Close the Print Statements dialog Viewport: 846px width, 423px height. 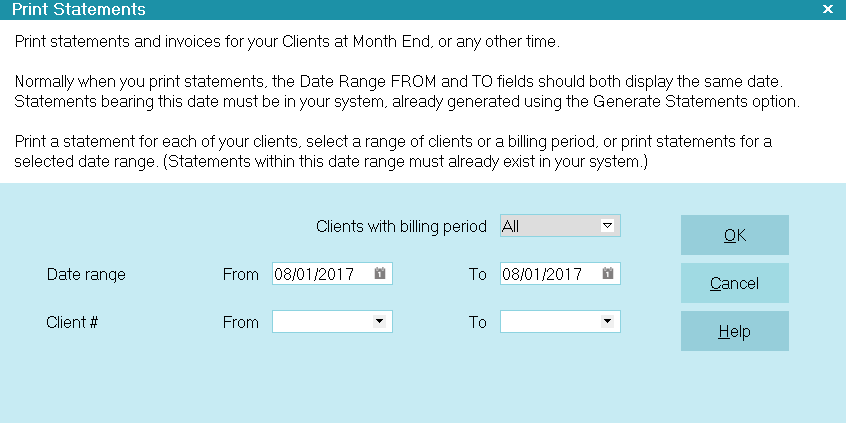(x=828, y=9)
